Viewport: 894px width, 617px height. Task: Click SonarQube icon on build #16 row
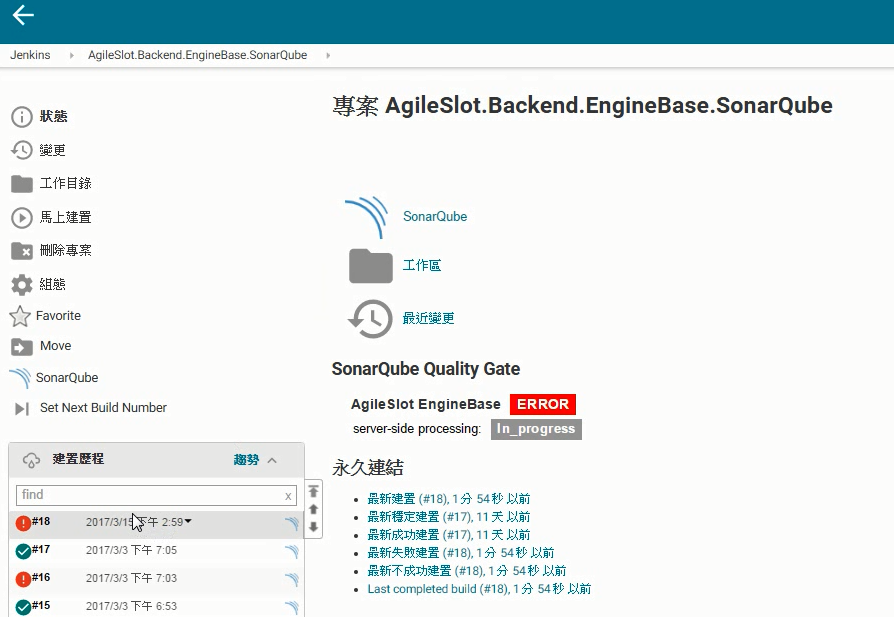click(x=292, y=579)
